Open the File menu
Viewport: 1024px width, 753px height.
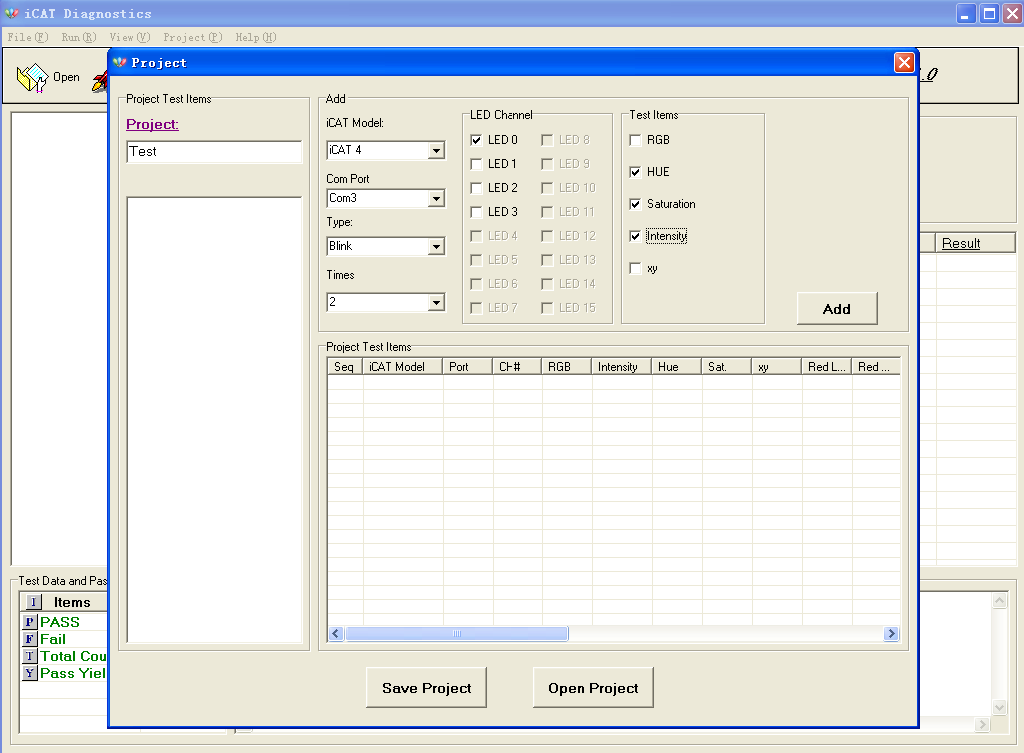coord(28,37)
